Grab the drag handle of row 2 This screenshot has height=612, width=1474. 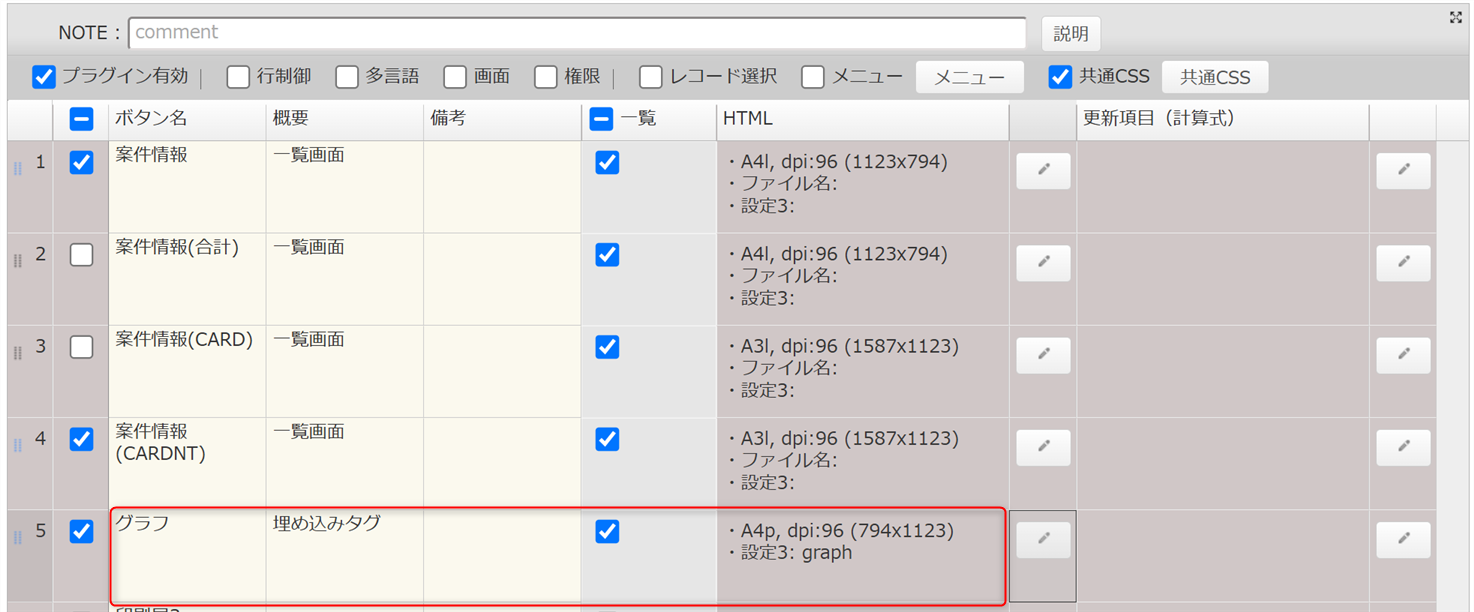coord(17,261)
